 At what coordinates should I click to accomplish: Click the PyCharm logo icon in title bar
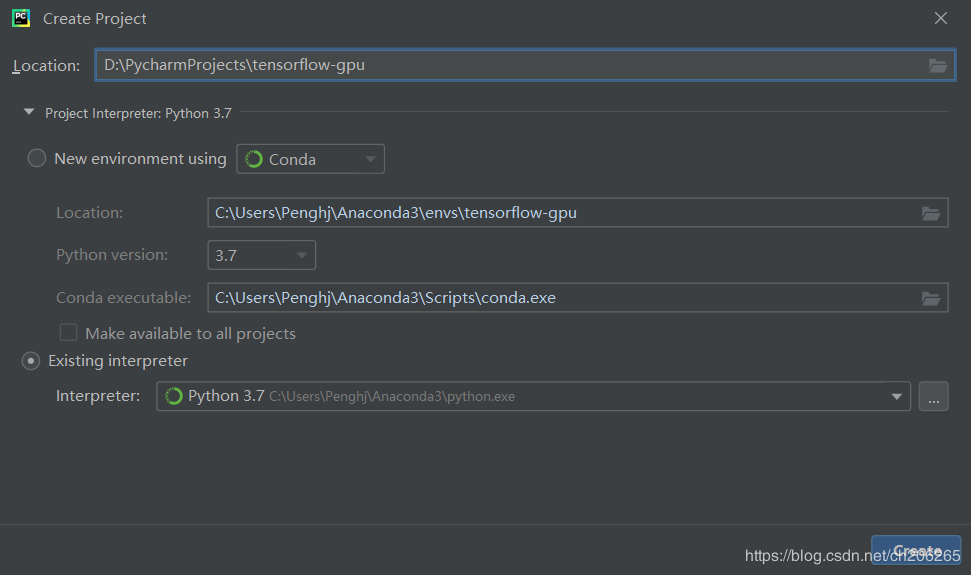[x=21, y=18]
